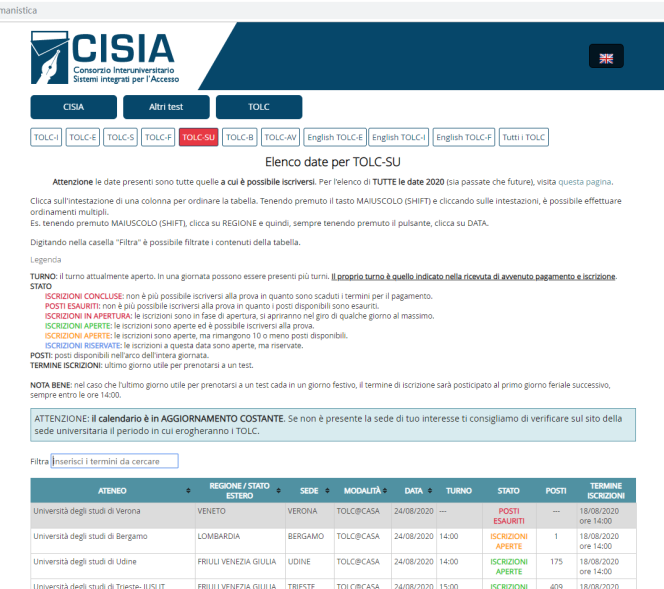Sort table by ATENEO sort arrows
This screenshot has width=664, height=589.
188,490
